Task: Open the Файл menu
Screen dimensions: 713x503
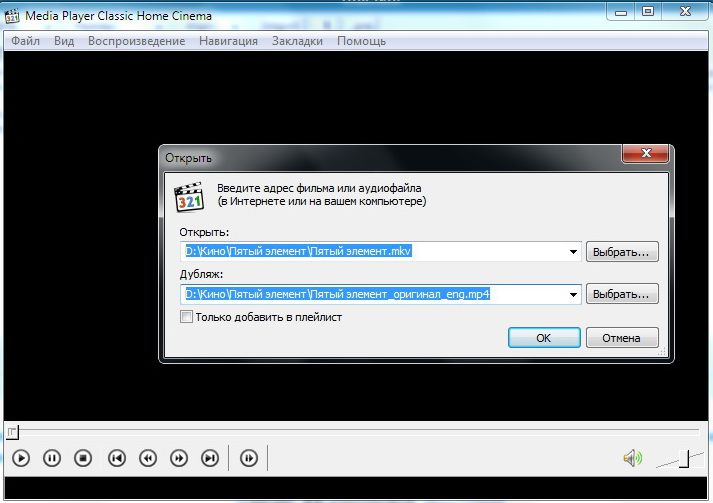Action: 25,41
